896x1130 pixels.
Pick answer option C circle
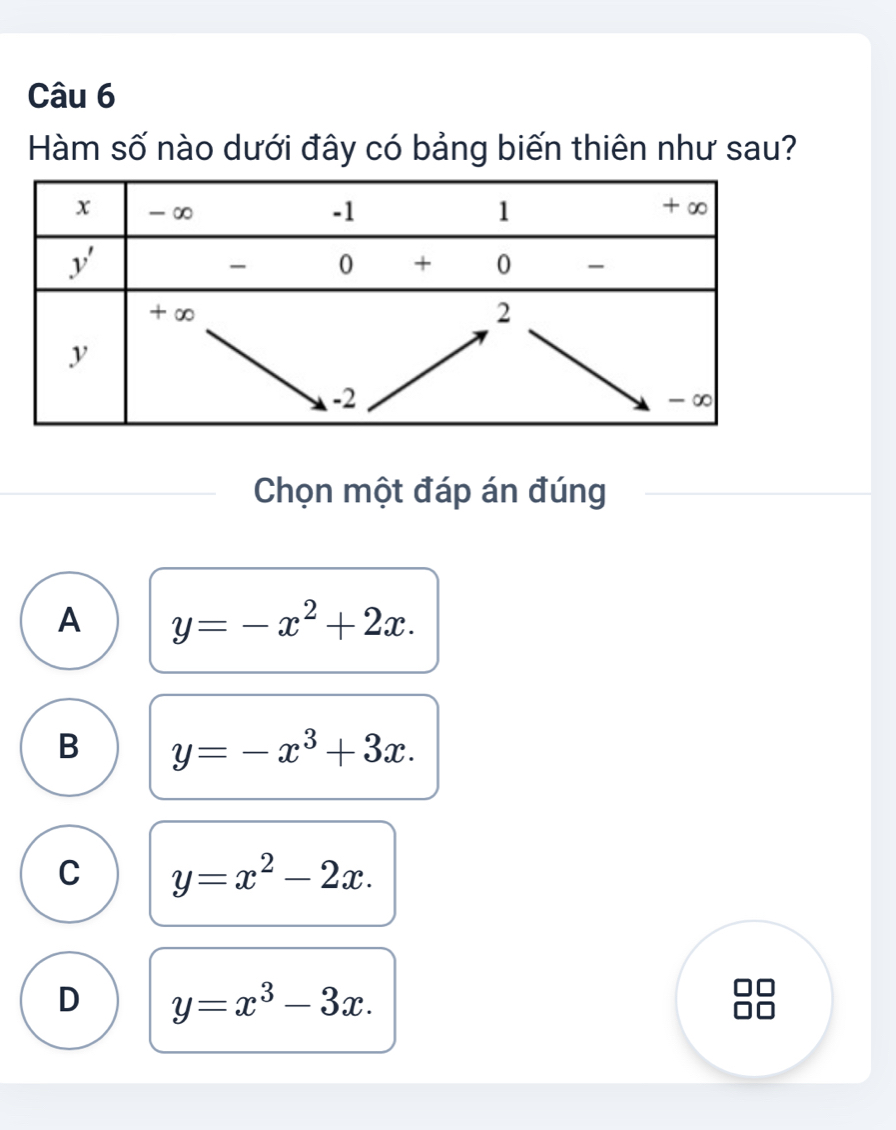[69, 873]
